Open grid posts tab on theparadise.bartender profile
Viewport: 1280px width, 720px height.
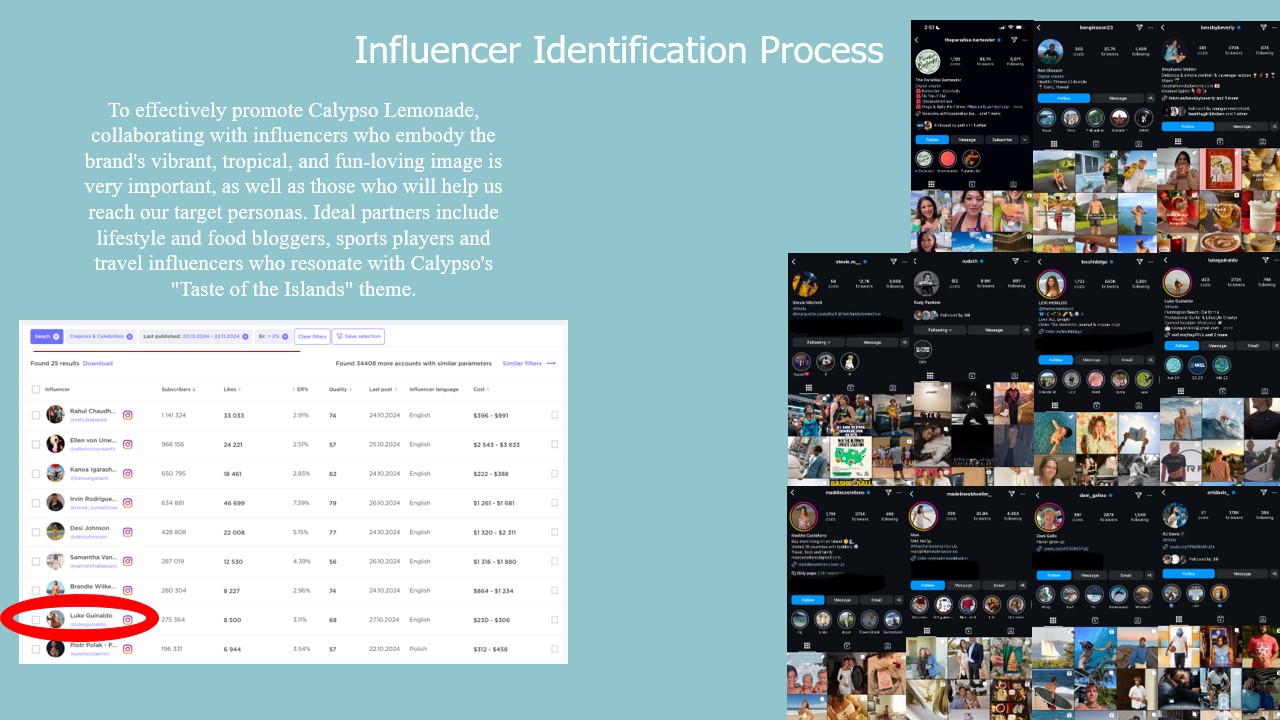click(931, 184)
